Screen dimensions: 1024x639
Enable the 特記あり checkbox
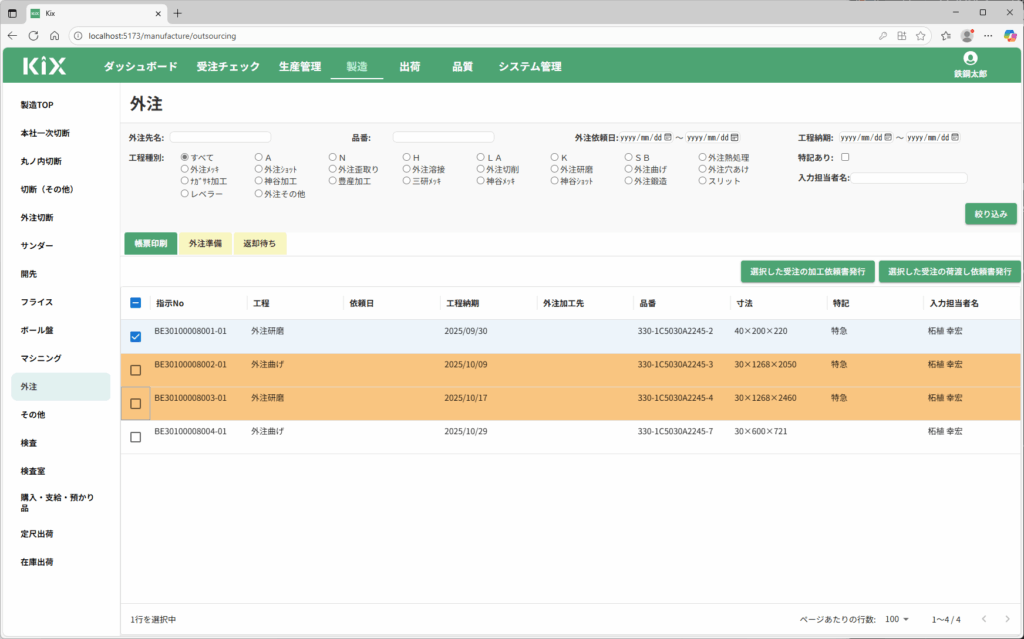(845, 157)
